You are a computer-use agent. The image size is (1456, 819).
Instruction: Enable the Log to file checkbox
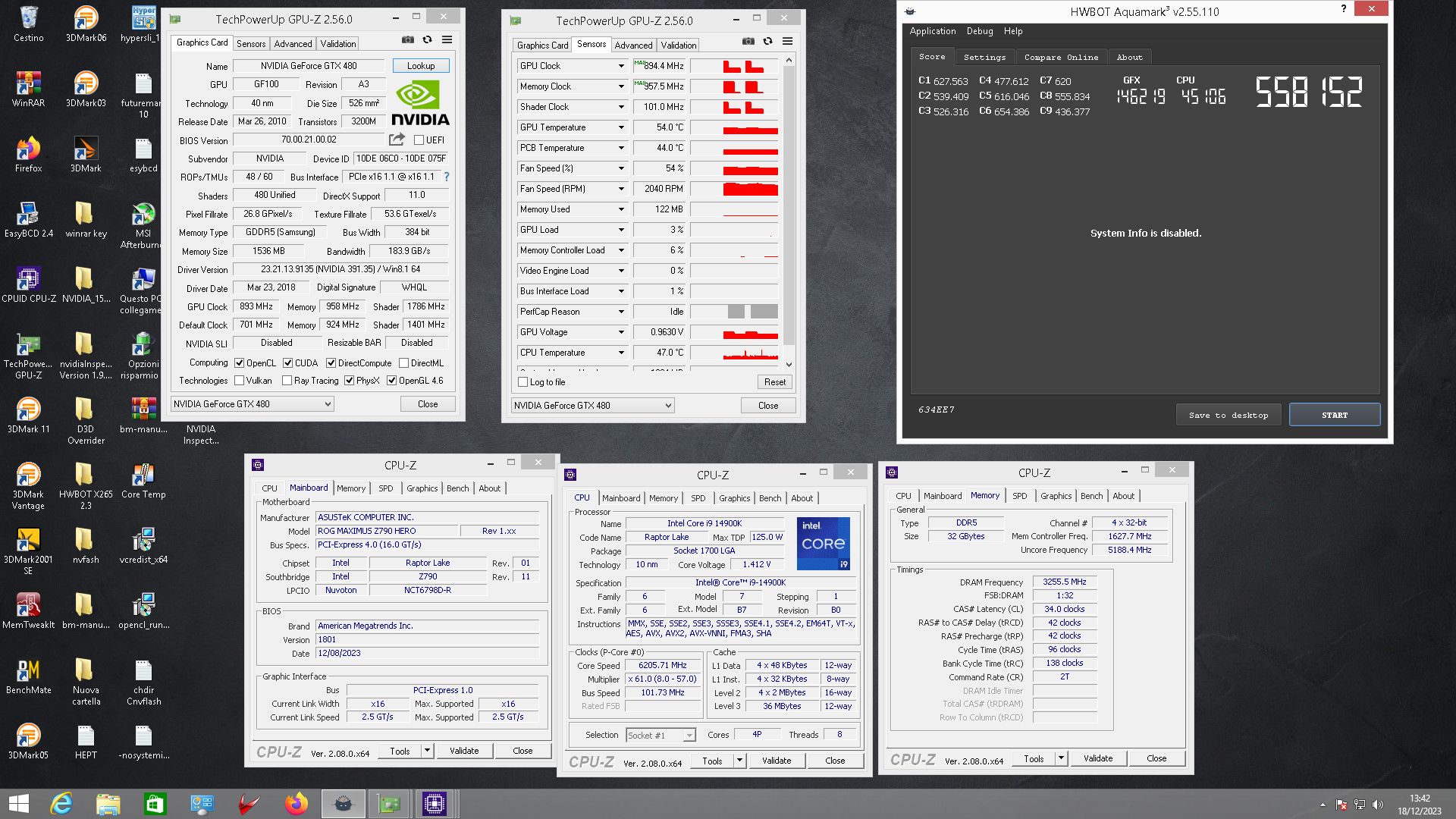(523, 382)
